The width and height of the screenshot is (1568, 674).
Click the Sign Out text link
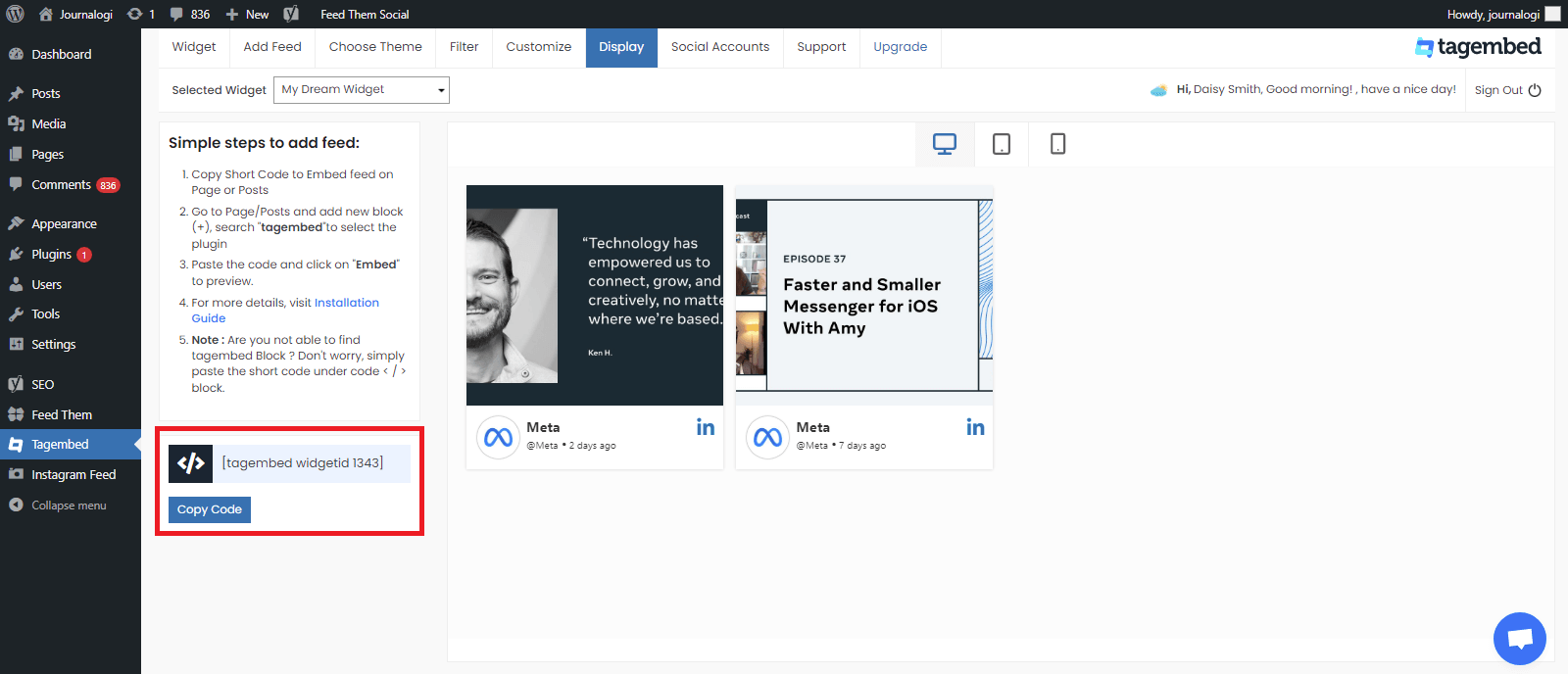(1498, 90)
